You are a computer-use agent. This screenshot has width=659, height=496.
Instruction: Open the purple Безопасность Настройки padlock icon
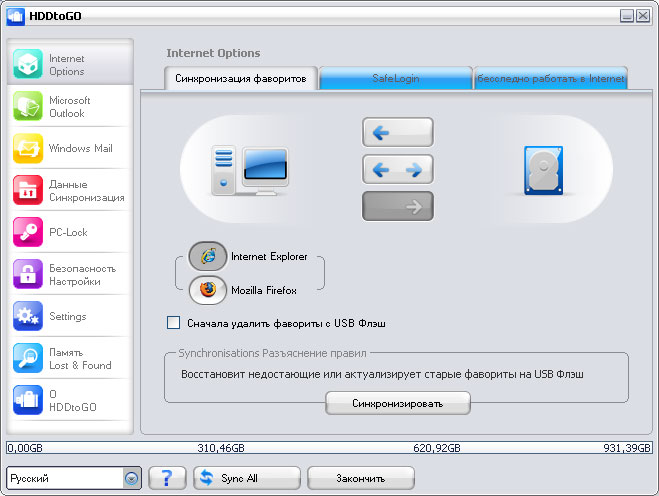pos(28,274)
